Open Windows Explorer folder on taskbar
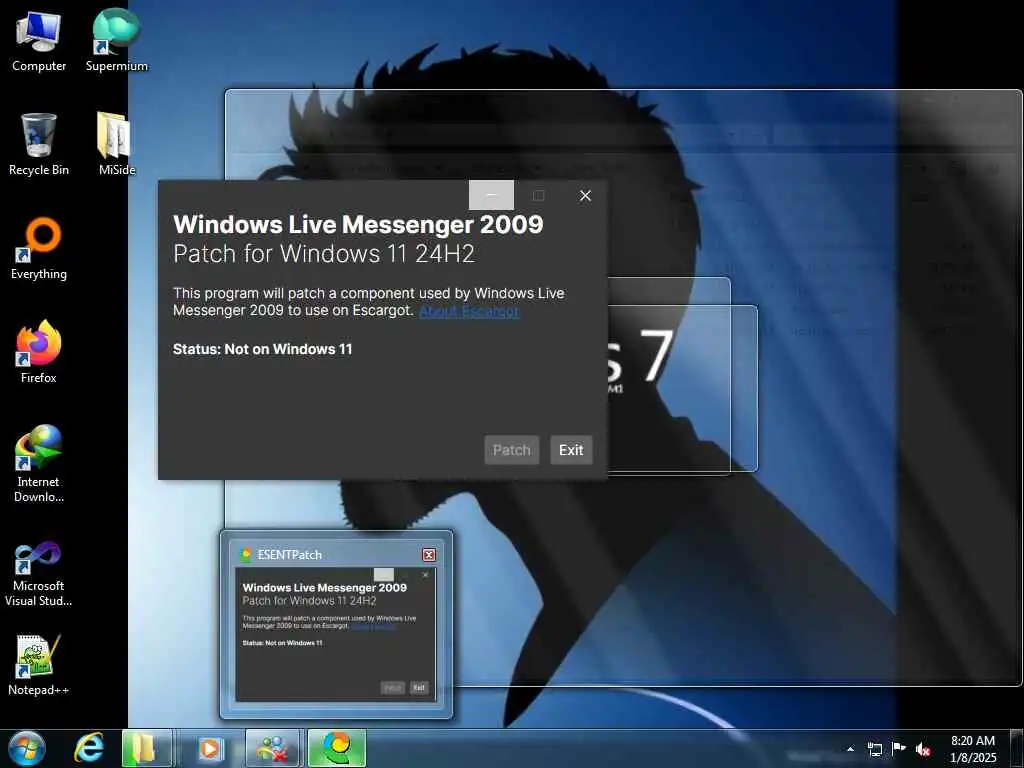The image size is (1024, 768). (x=146, y=748)
